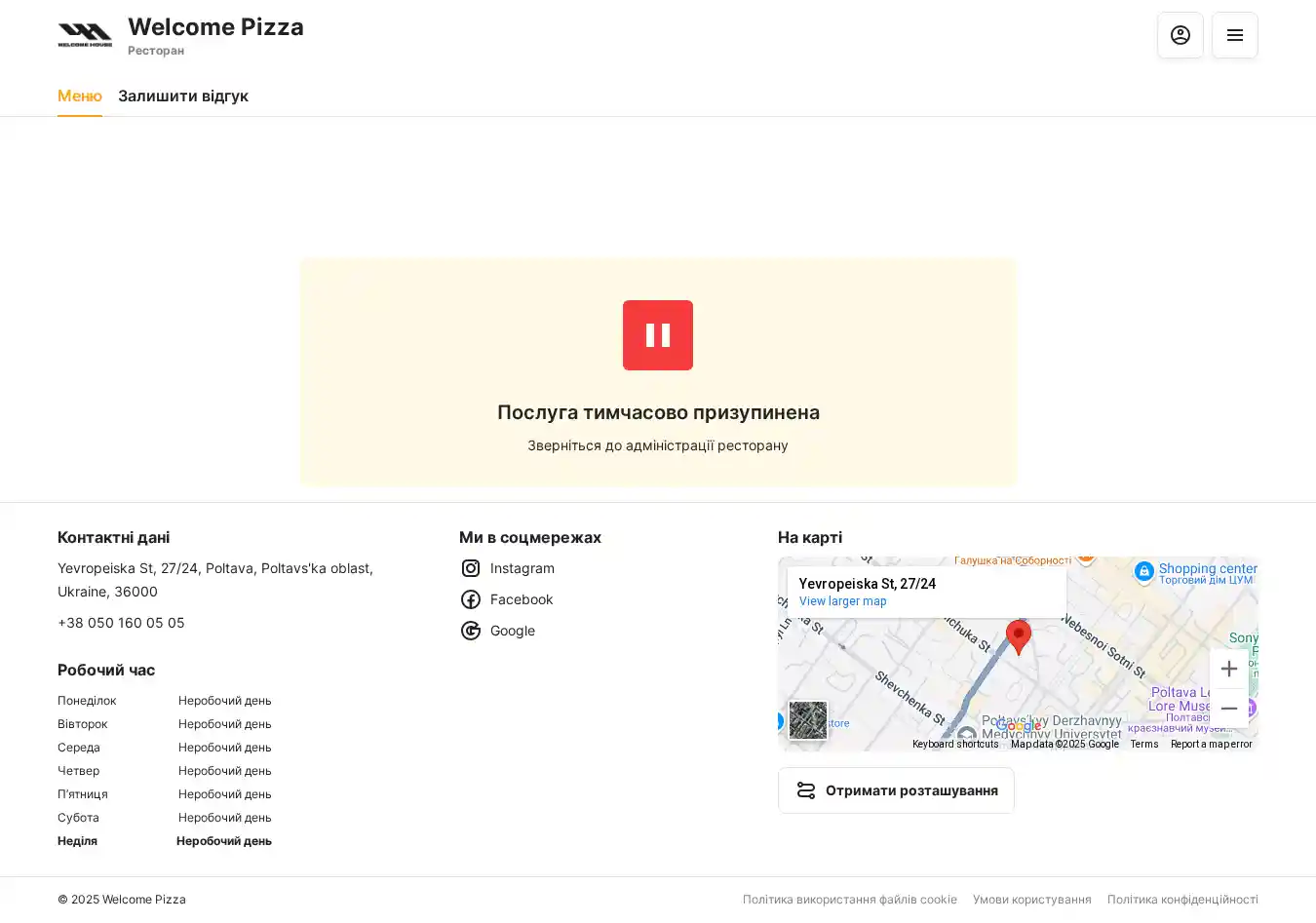Click the Welcome House logo icon
The width and height of the screenshot is (1316, 923).
85,35
